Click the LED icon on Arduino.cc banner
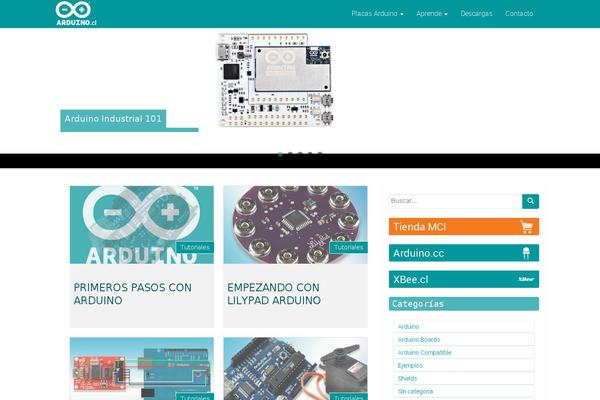600x400 pixels. coord(526,253)
